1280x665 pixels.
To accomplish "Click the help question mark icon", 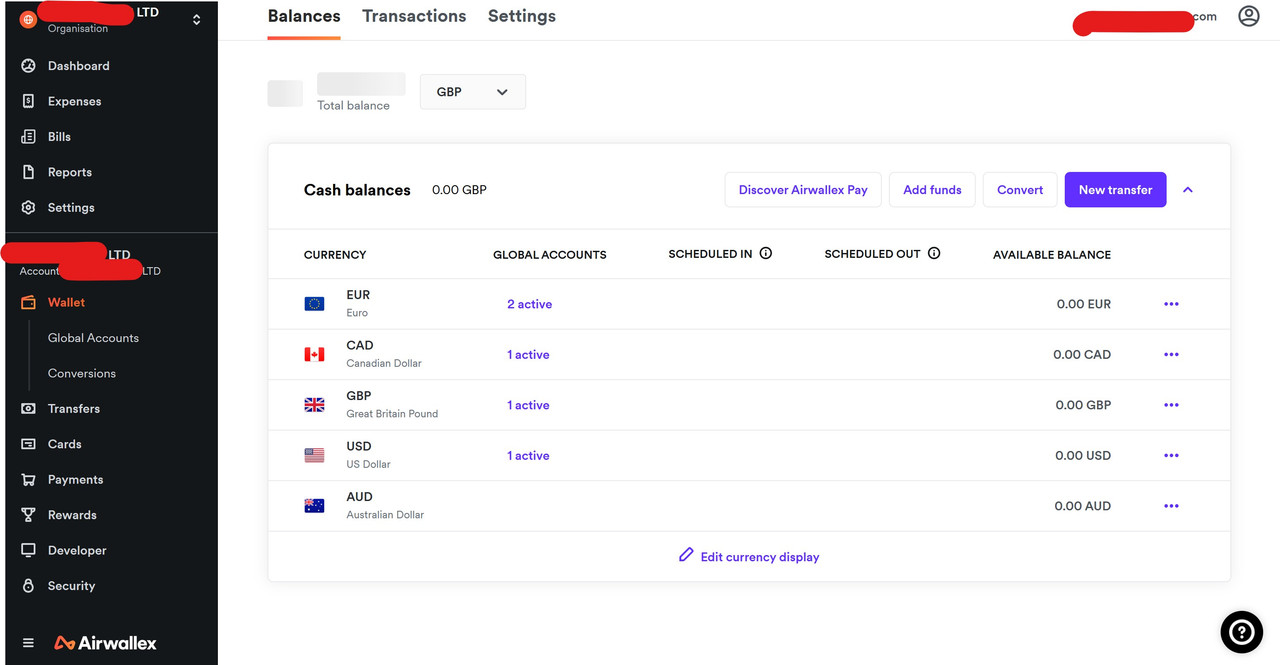I will pos(1241,631).
